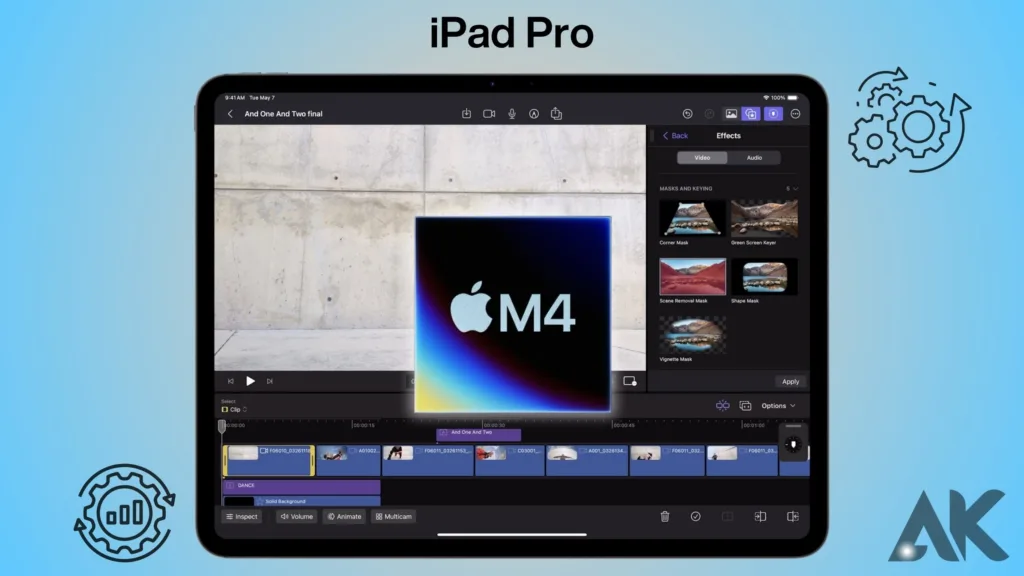1024x576 pixels.
Task: Click the microphone voiceover icon
Action: point(512,114)
